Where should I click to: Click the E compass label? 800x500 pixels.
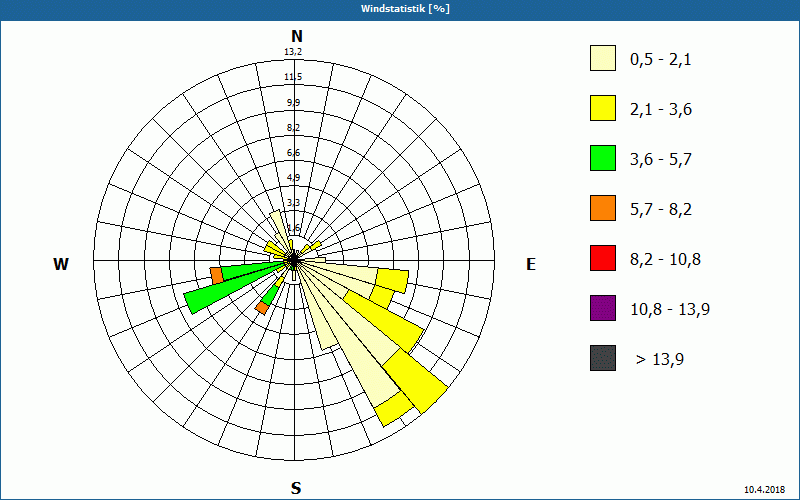click(531, 264)
